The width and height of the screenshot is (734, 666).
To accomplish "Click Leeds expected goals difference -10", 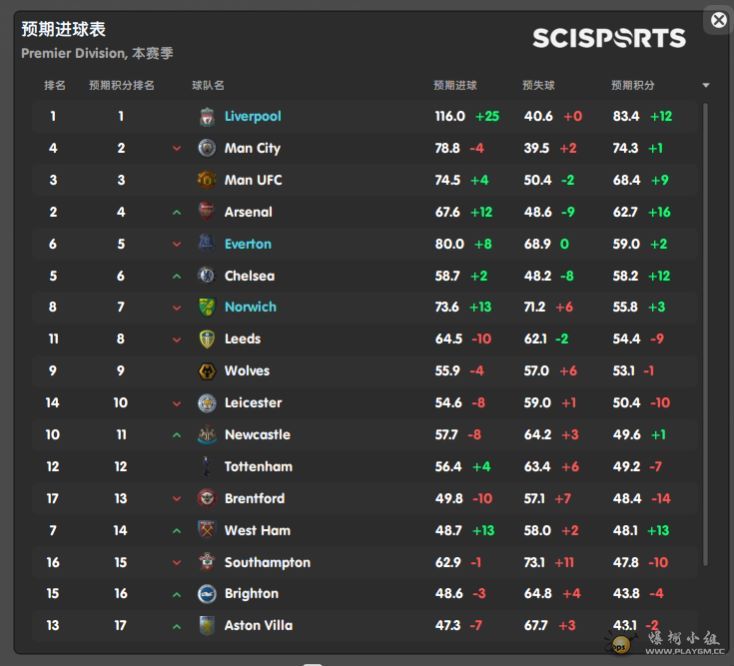I will pos(482,339).
